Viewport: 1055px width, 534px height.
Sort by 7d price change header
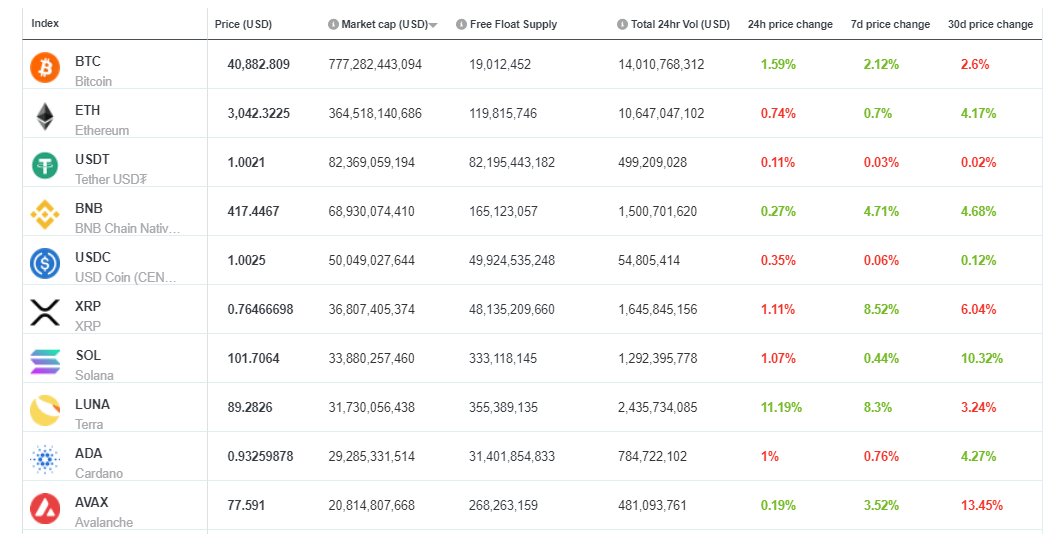coord(890,24)
